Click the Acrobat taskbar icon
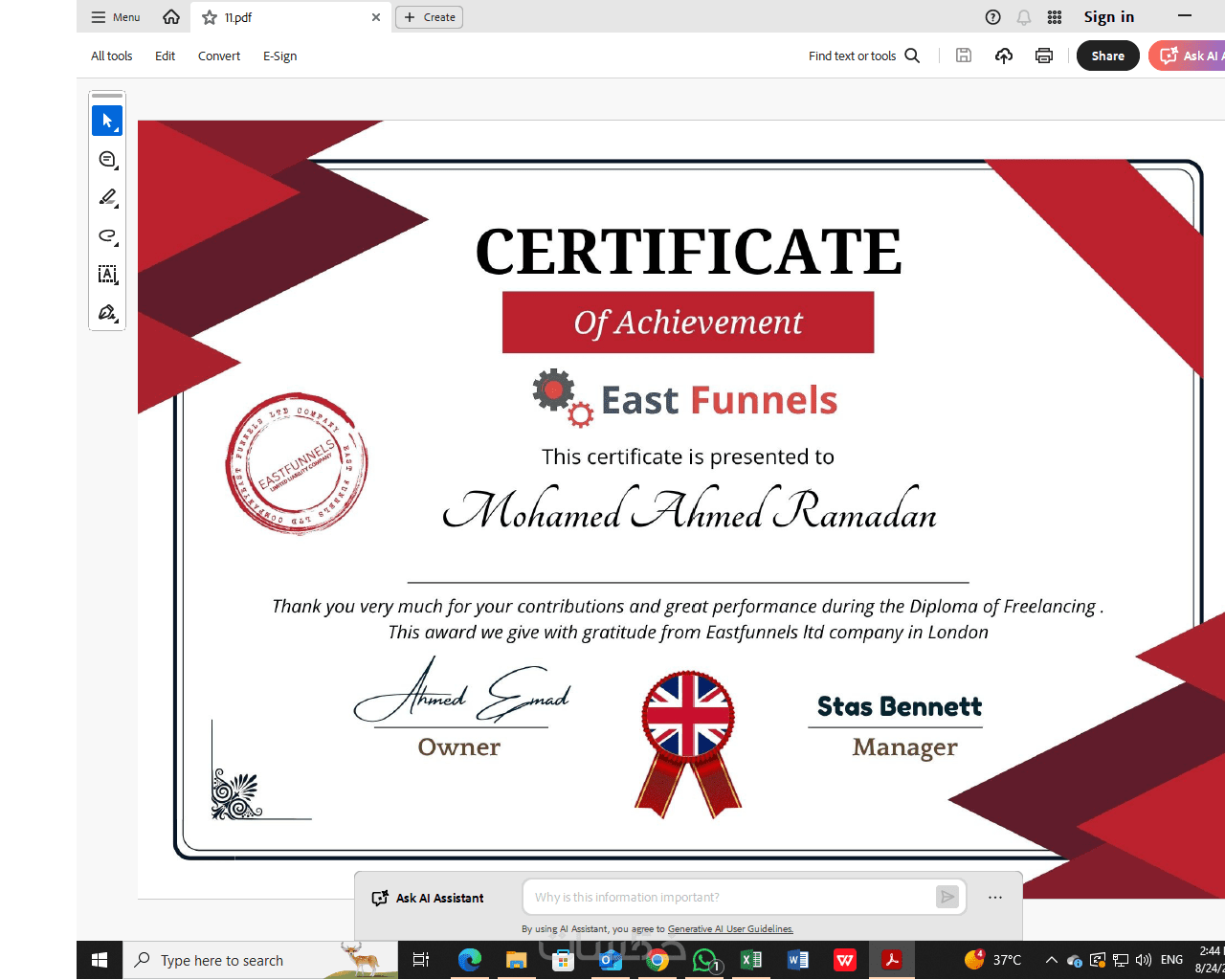 [x=892, y=960]
